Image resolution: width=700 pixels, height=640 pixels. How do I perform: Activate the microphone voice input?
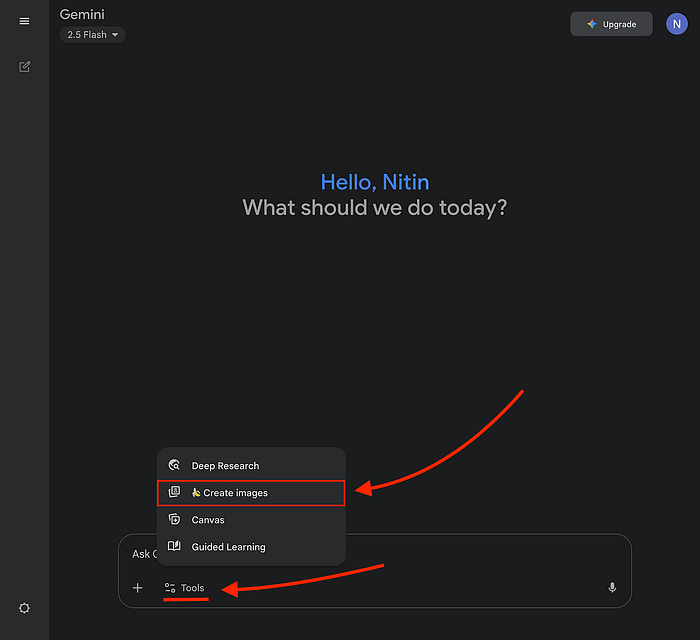612,587
